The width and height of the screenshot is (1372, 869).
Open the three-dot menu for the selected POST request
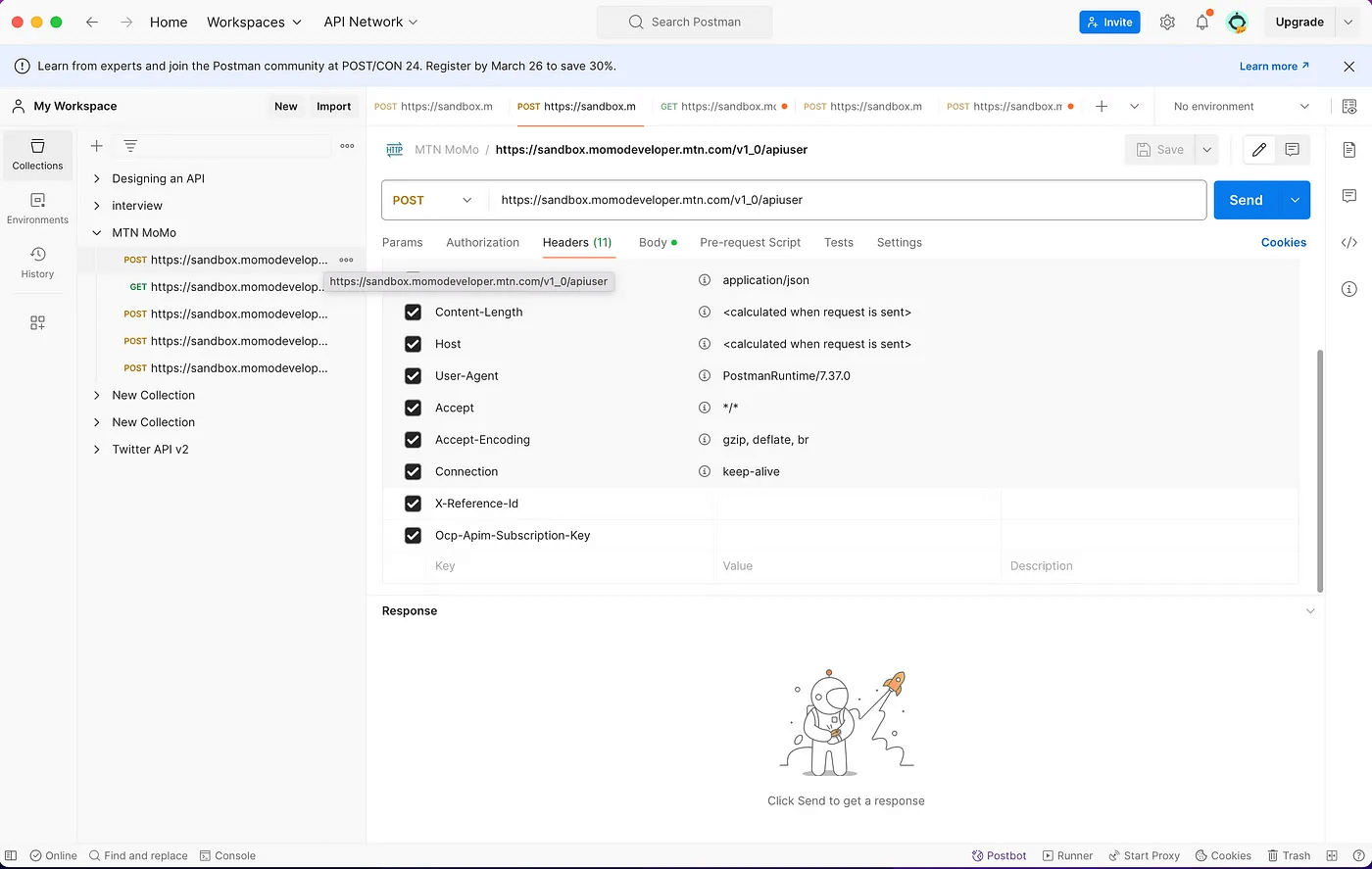346,260
